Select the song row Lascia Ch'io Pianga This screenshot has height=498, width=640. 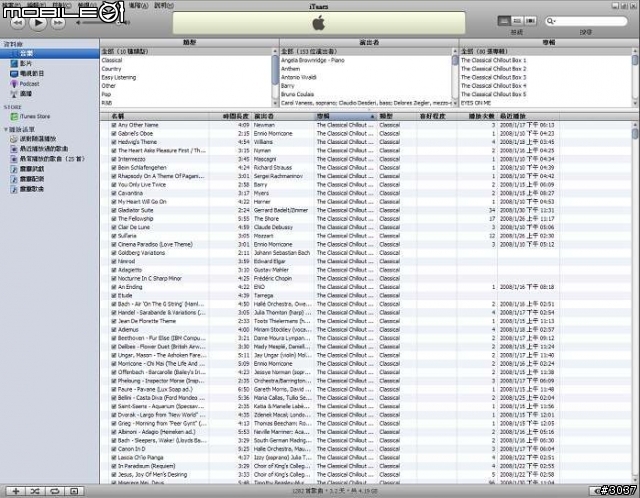tap(367, 458)
